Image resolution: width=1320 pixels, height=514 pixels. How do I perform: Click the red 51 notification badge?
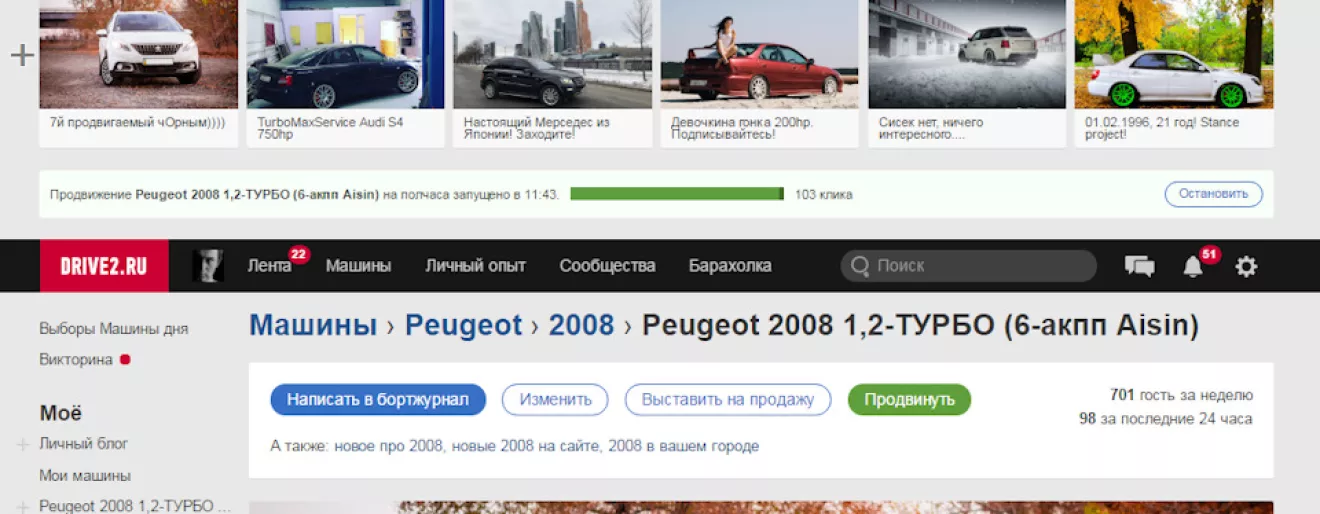[1210, 254]
